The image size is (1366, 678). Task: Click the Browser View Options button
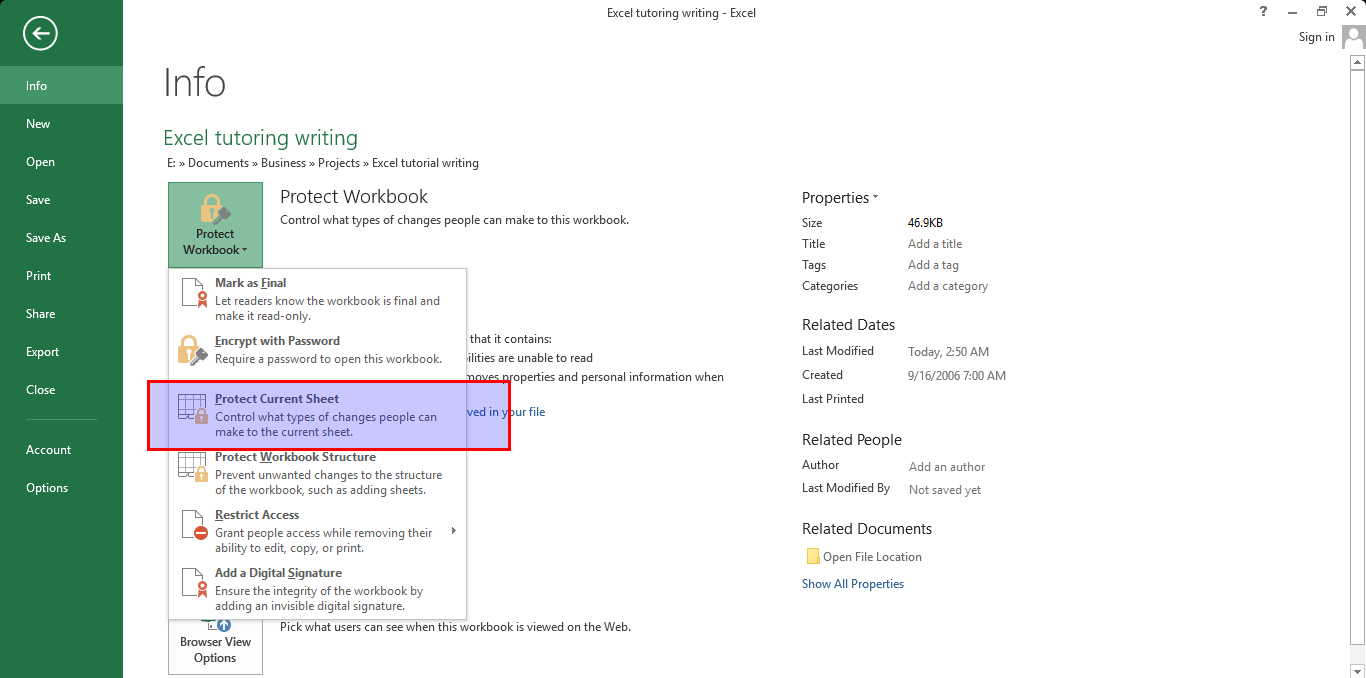(x=215, y=648)
